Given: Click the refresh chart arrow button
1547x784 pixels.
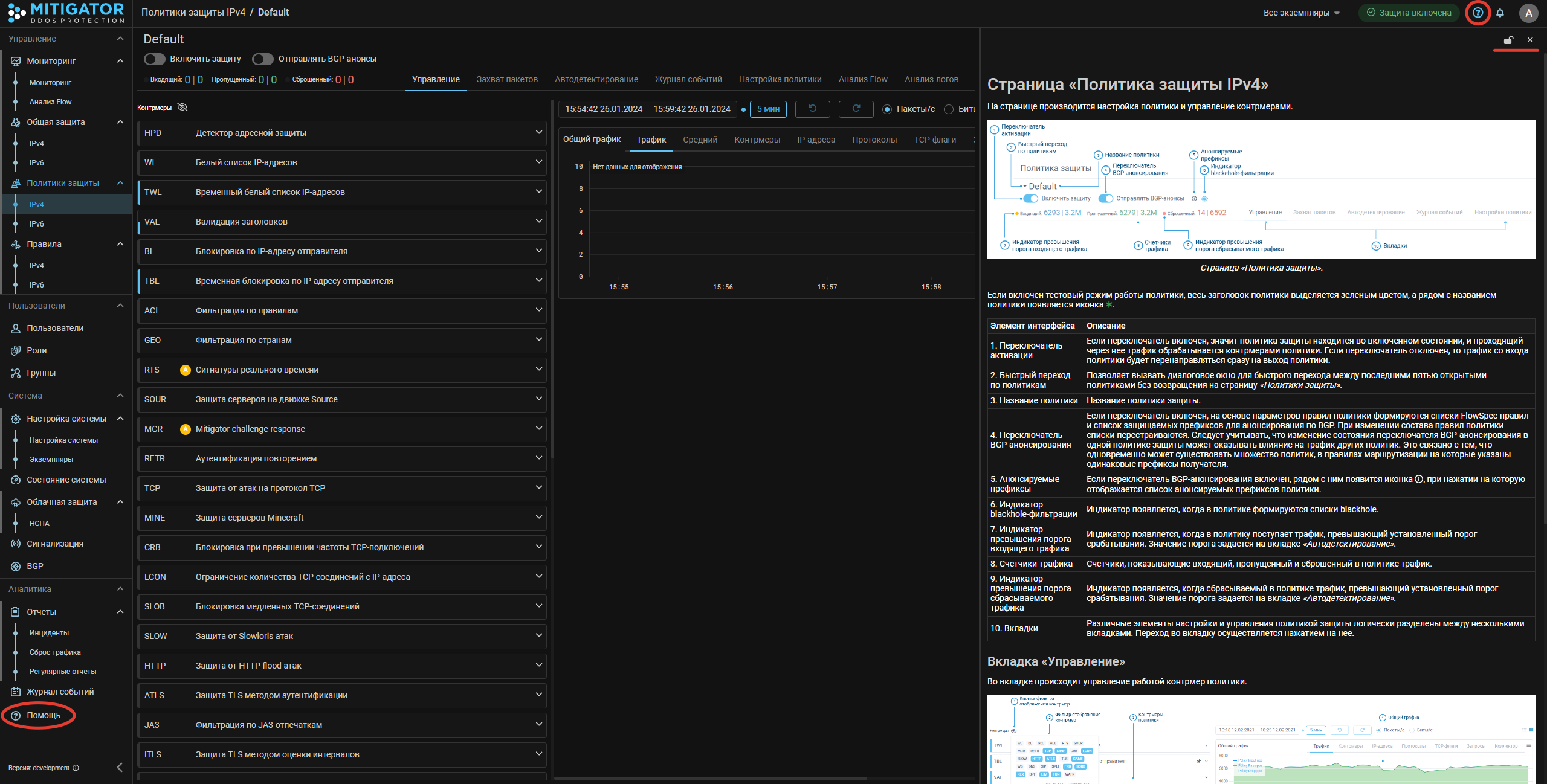Looking at the screenshot, I should [856, 109].
